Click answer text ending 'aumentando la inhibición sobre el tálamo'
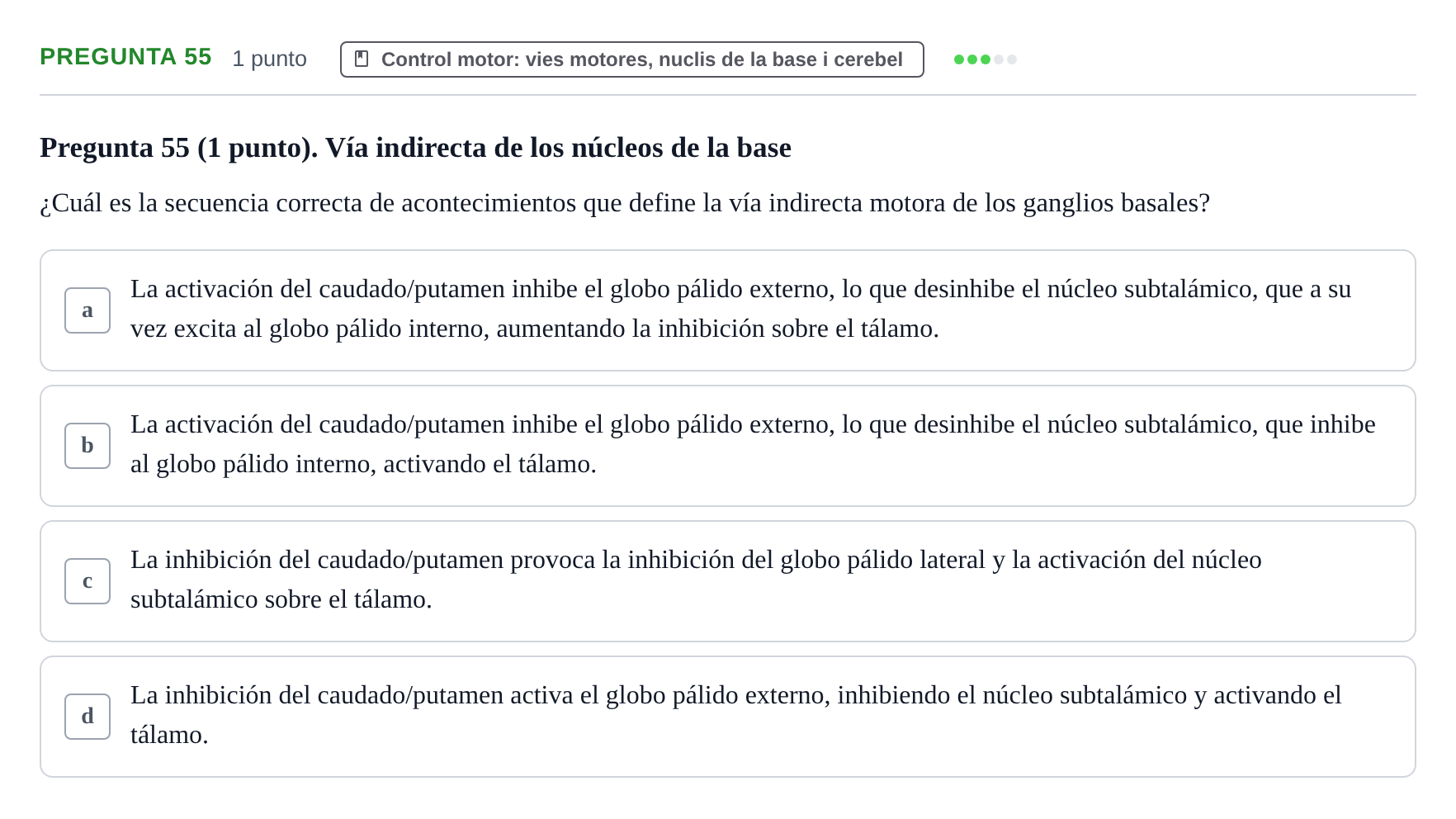 pyautogui.click(x=740, y=309)
